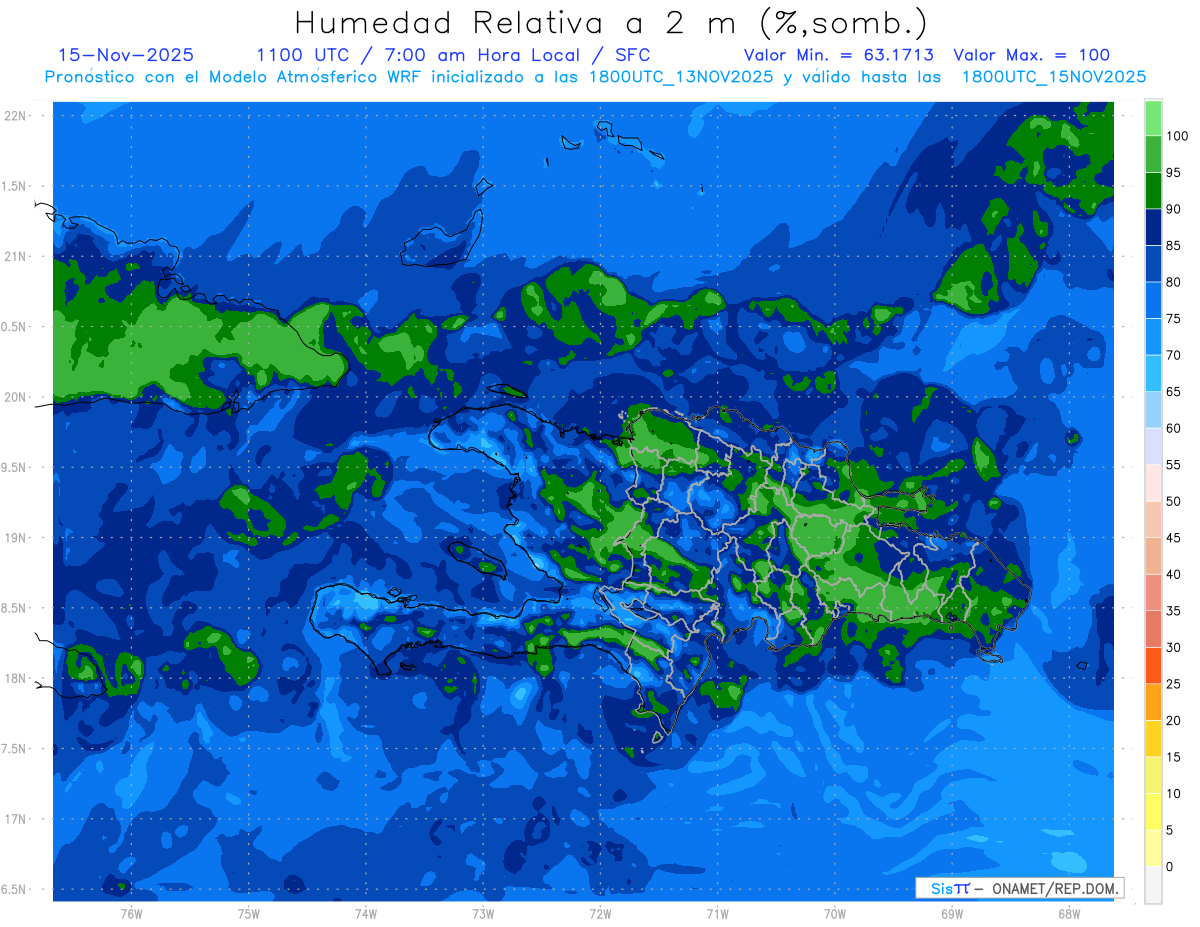The width and height of the screenshot is (1200, 927).
Task: Click the legend value '65'
Action: click(1173, 392)
